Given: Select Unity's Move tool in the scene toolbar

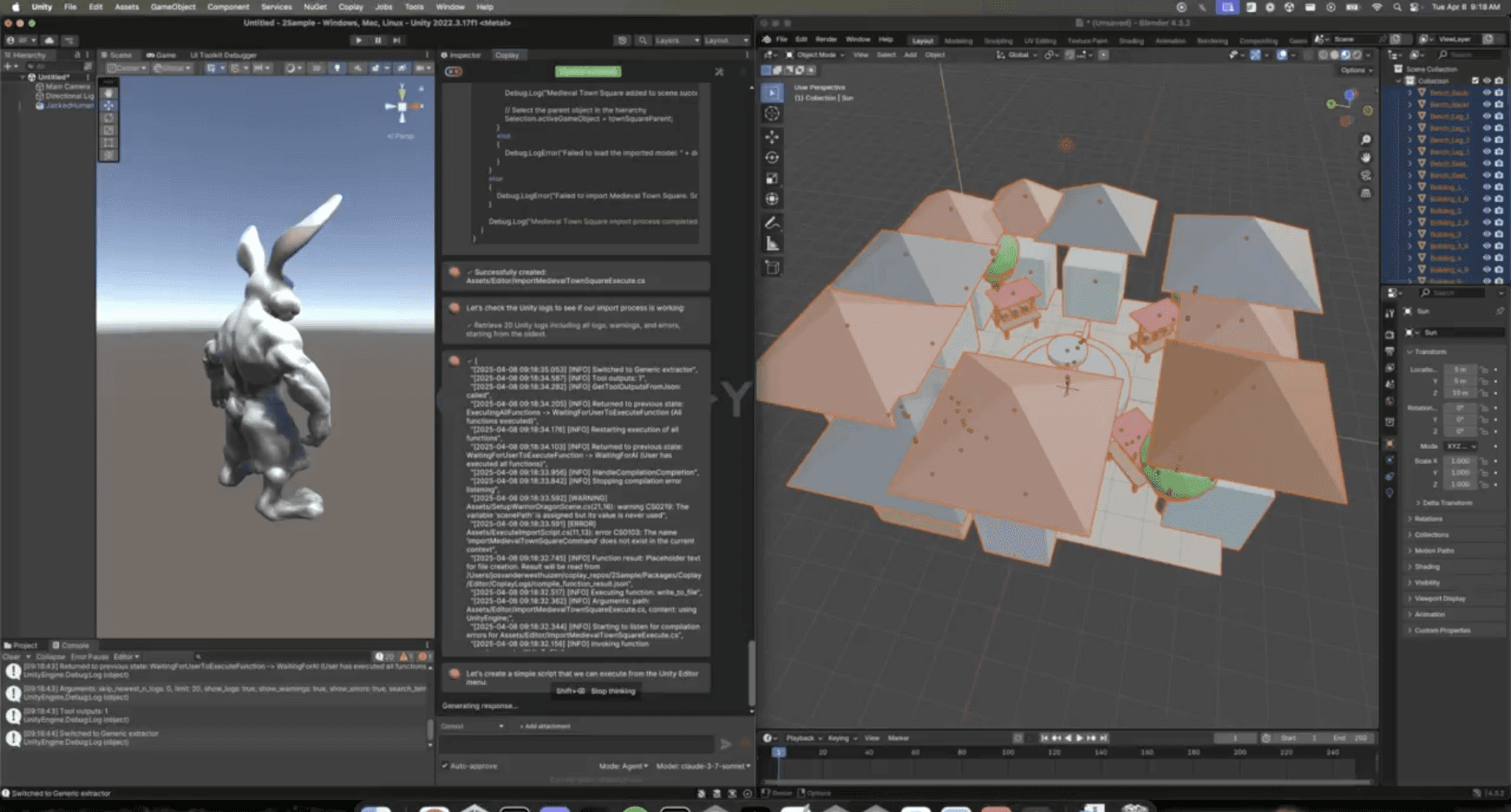Looking at the screenshot, I should click(x=109, y=105).
